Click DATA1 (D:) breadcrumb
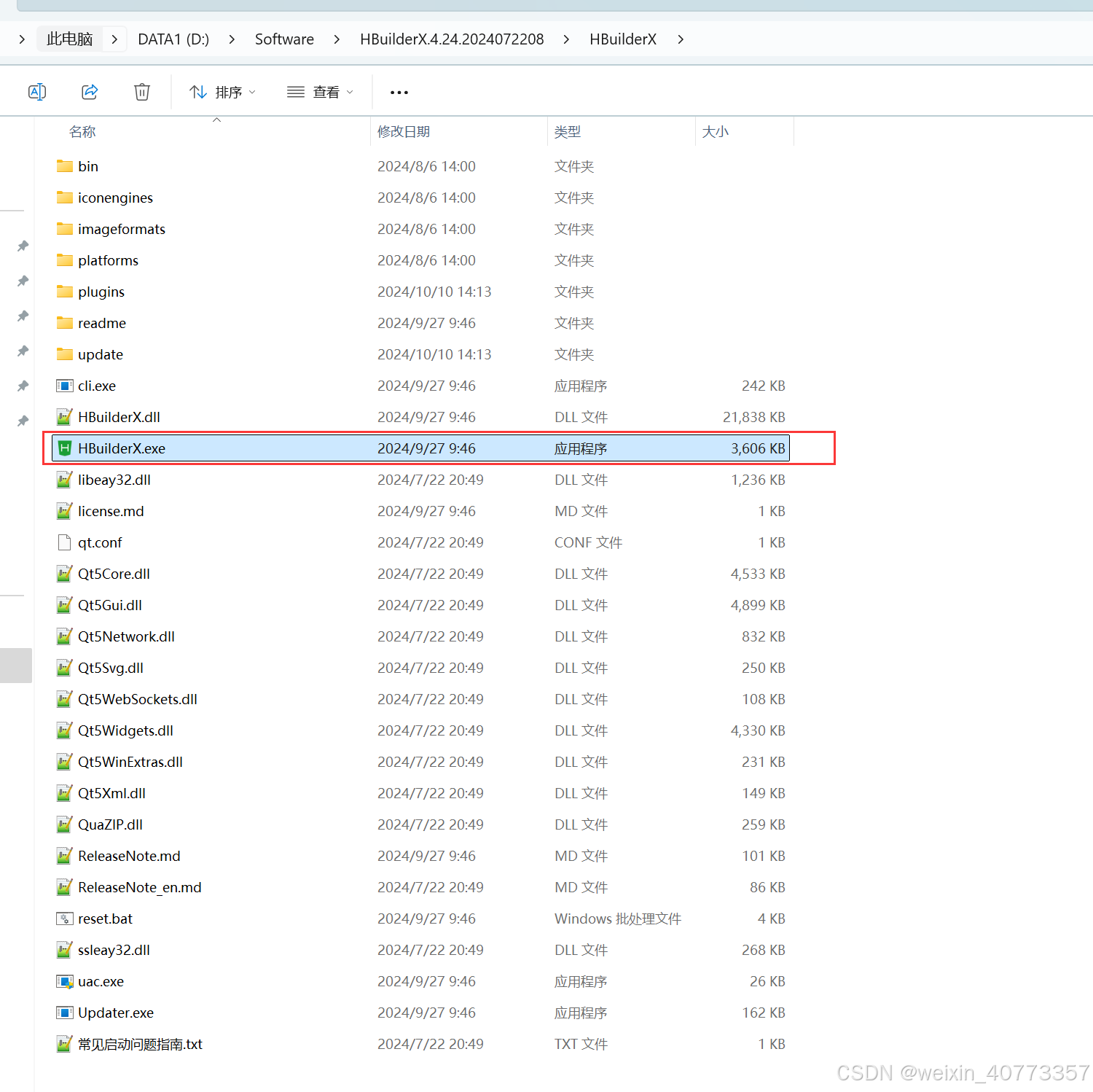 coord(173,39)
